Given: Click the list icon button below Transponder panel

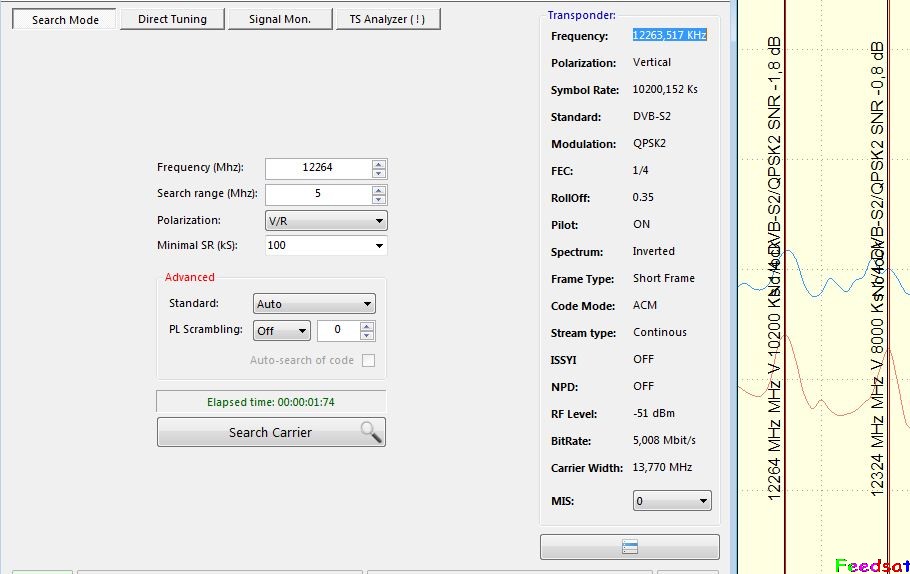Looking at the screenshot, I should pyautogui.click(x=630, y=547).
